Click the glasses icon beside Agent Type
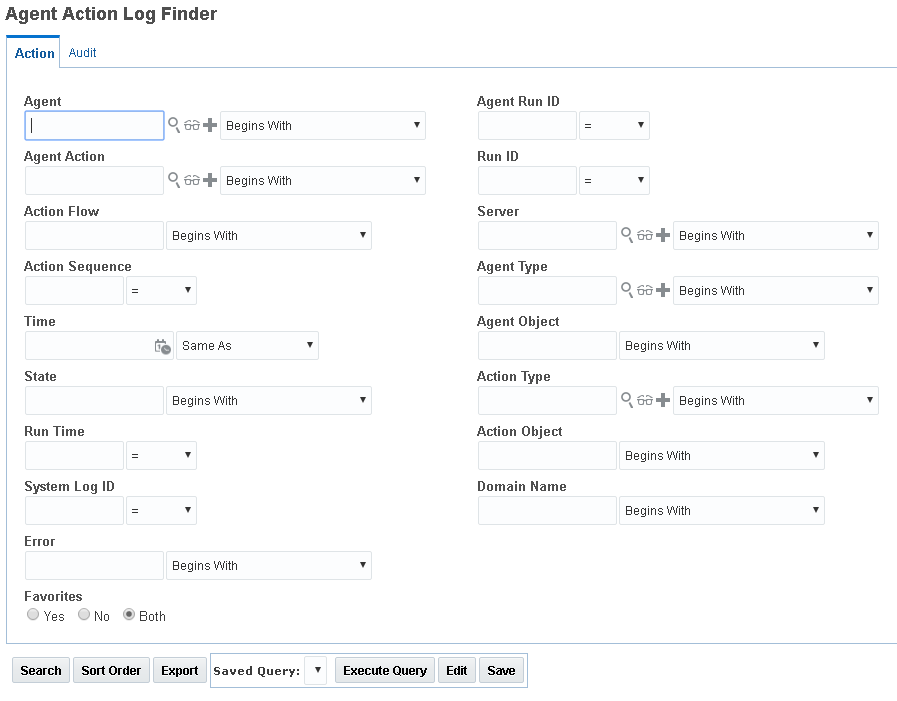Screen dimensions: 897x701 click(645, 290)
